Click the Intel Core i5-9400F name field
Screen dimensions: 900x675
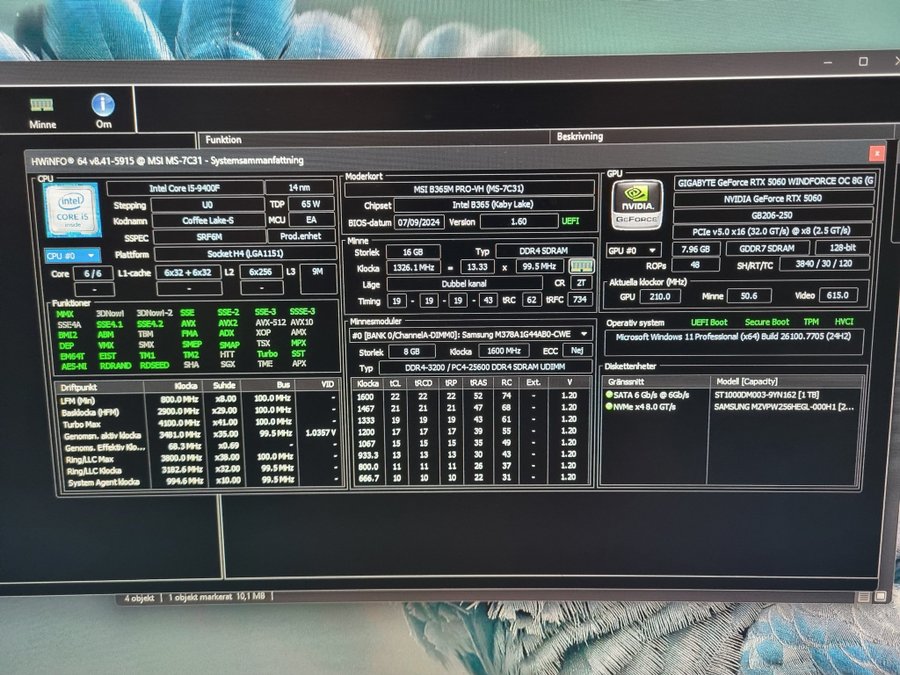[183, 188]
